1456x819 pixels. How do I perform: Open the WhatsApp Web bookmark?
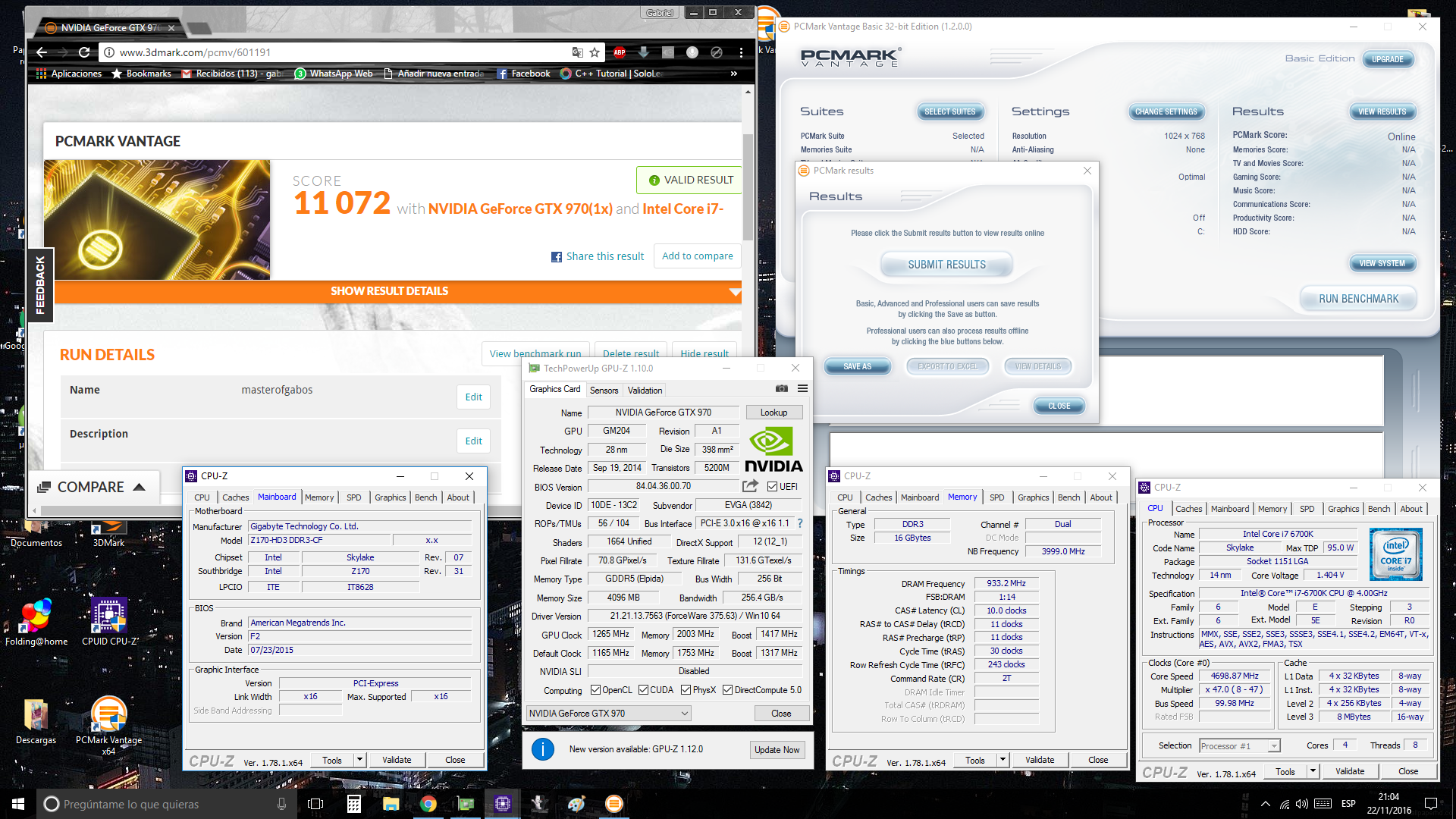(334, 74)
